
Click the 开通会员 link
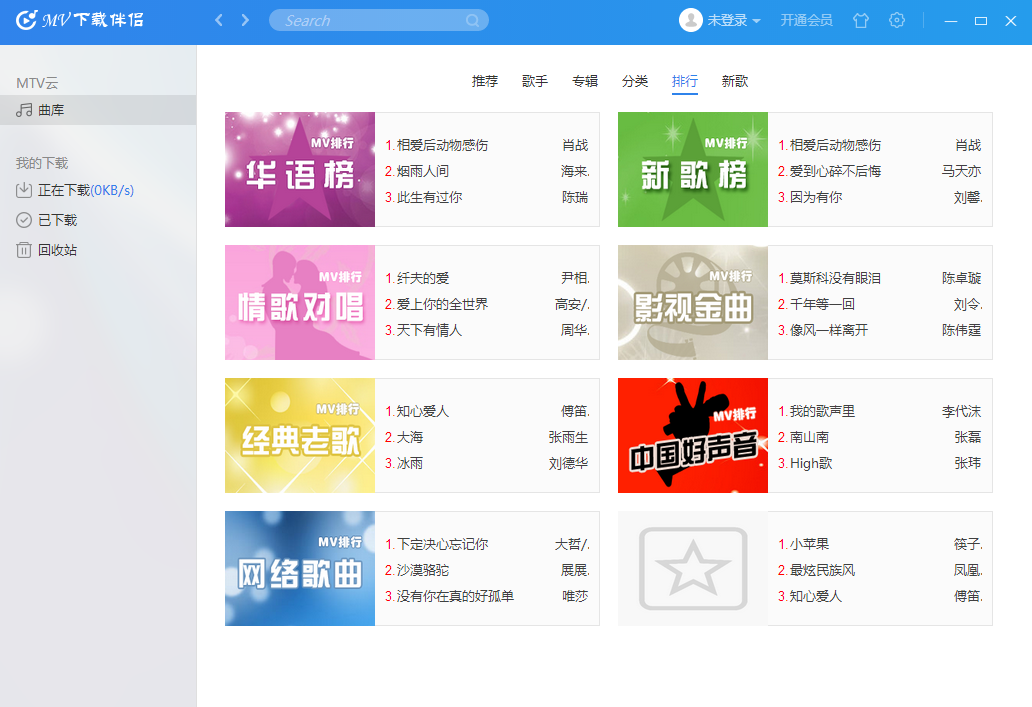pyautogui.click(x=806, y=20)
